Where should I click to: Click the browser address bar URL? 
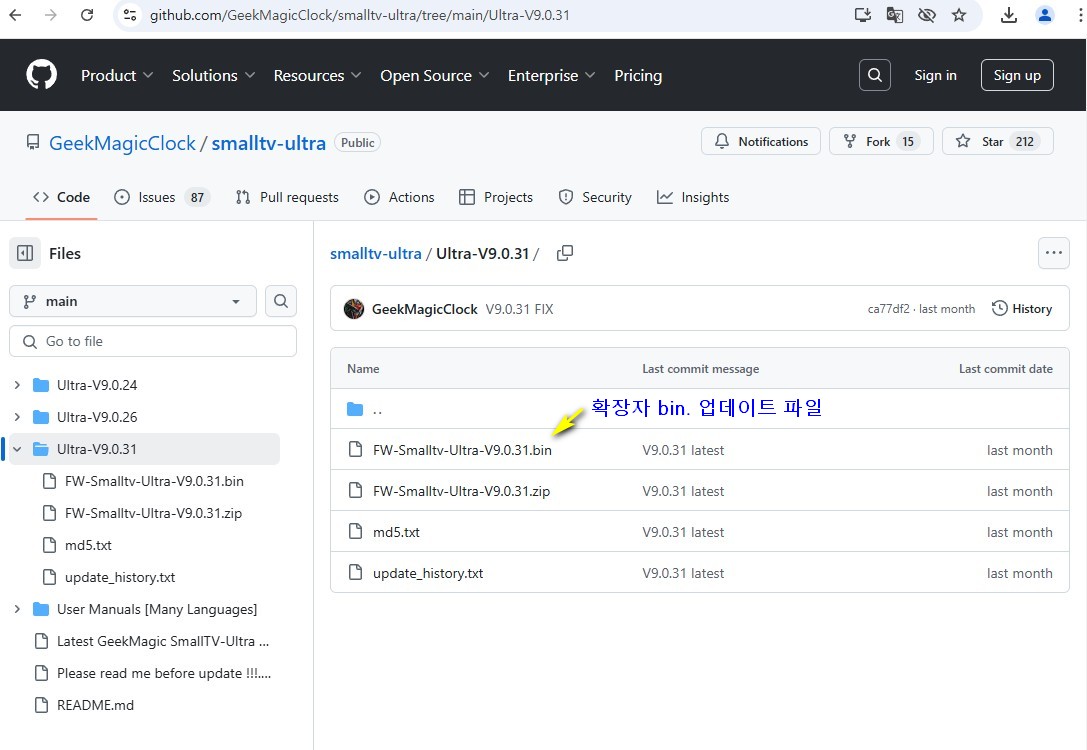(x=360, y=15)
